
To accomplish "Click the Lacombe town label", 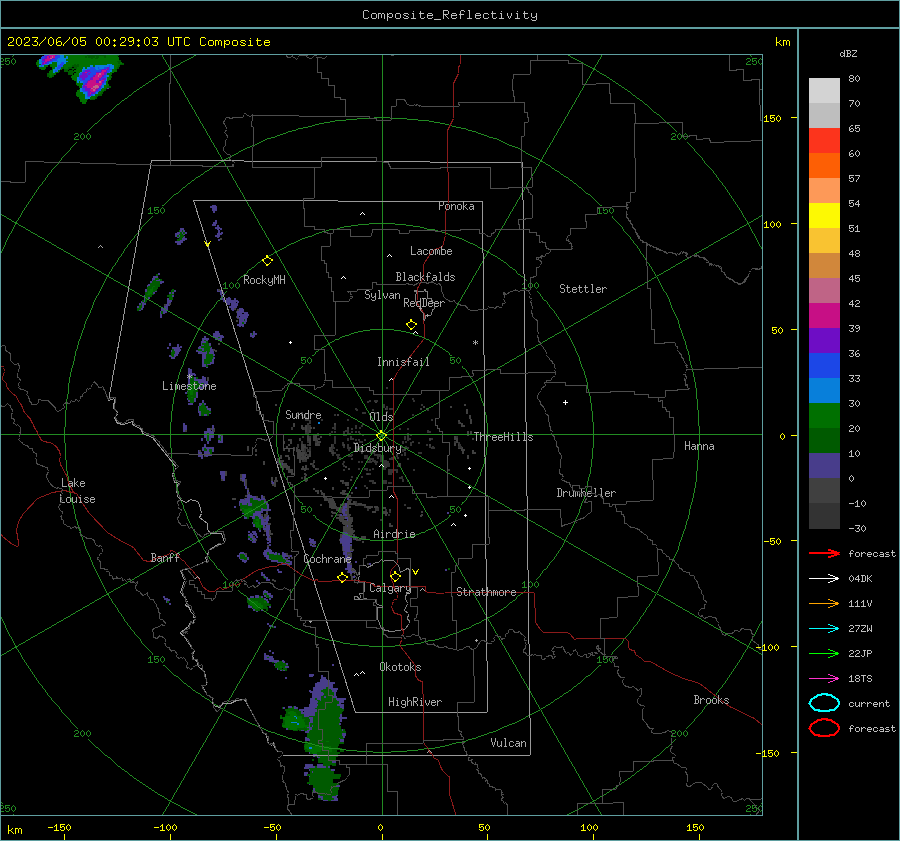I will click(431, 251).
